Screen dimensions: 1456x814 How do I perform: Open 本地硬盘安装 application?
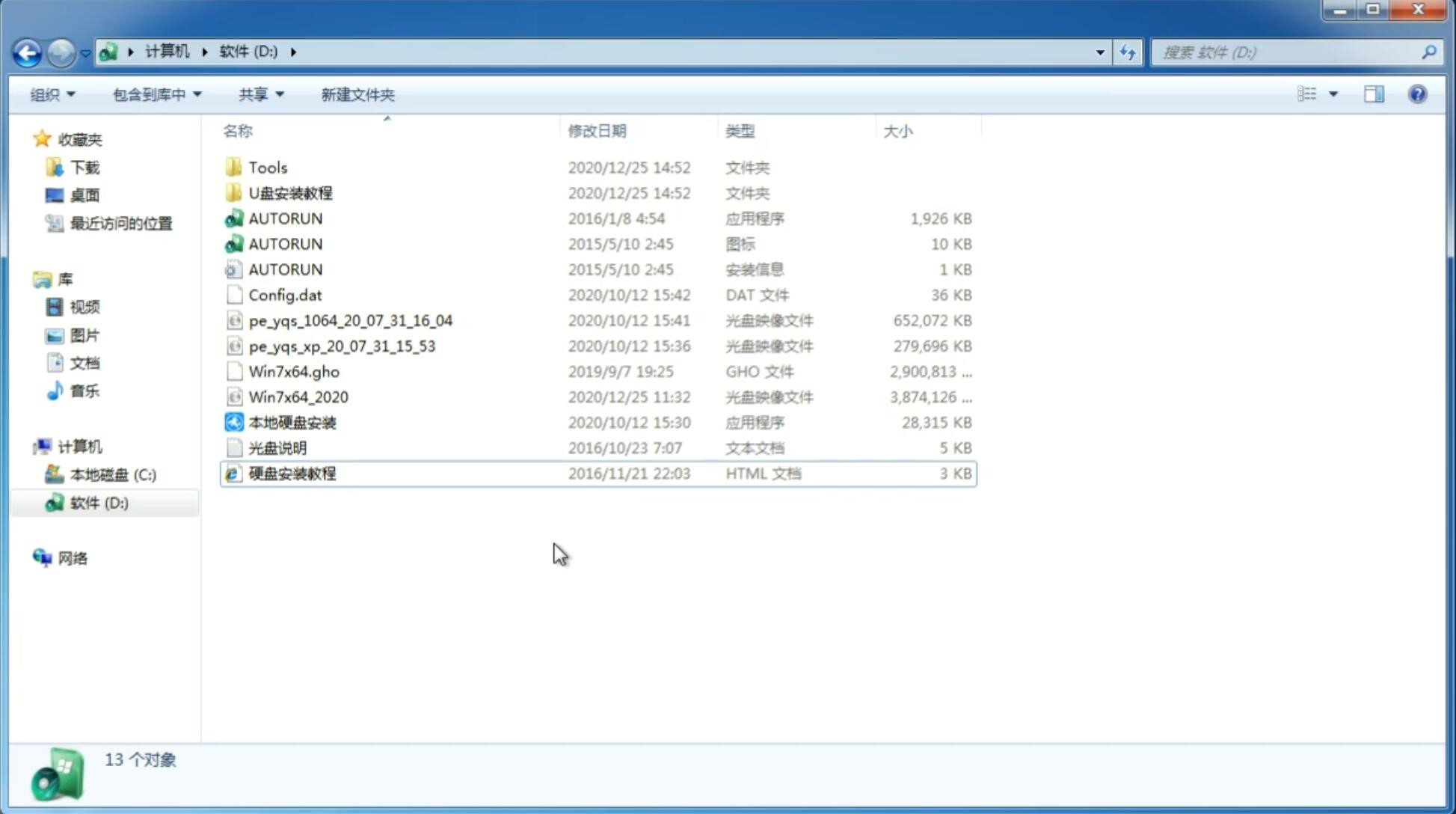point(291,422)
